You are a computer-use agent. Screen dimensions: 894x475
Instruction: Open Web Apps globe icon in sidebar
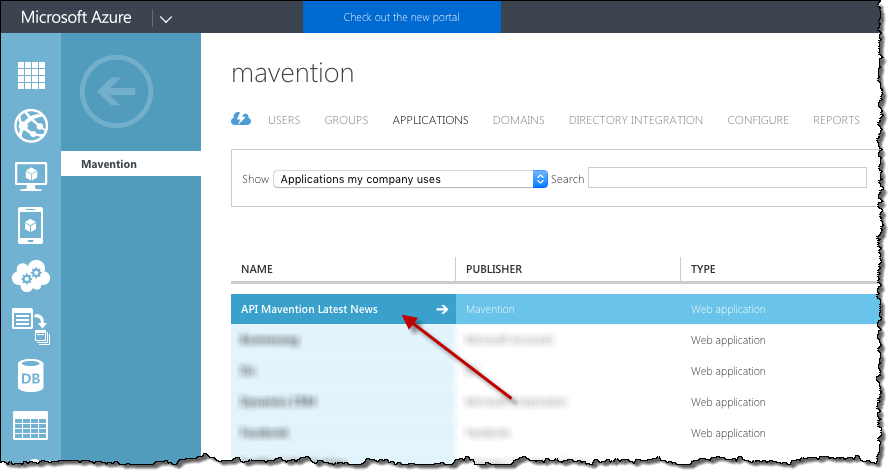(31, 125)
